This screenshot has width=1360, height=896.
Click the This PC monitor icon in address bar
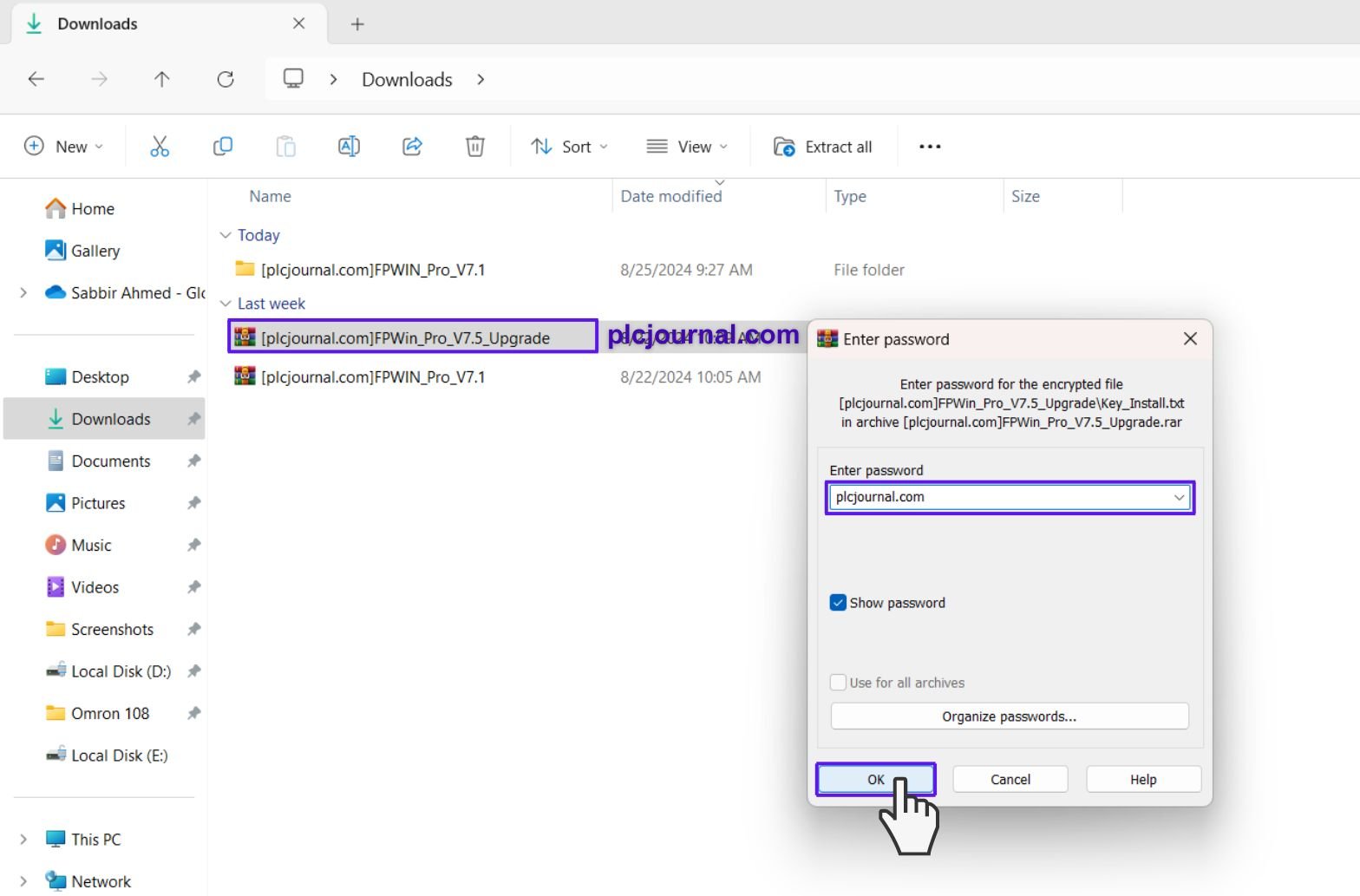pos(293,79)
